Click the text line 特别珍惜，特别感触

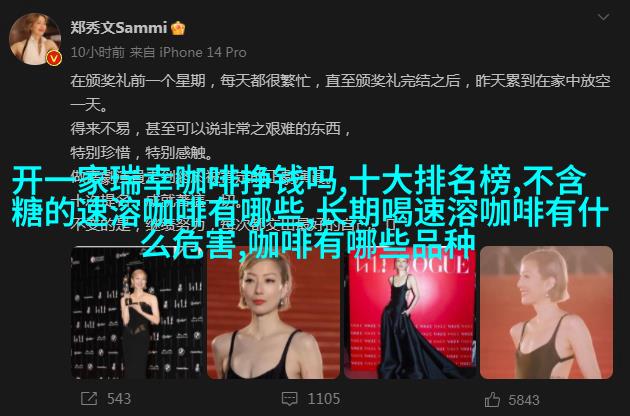coord(141,153)
